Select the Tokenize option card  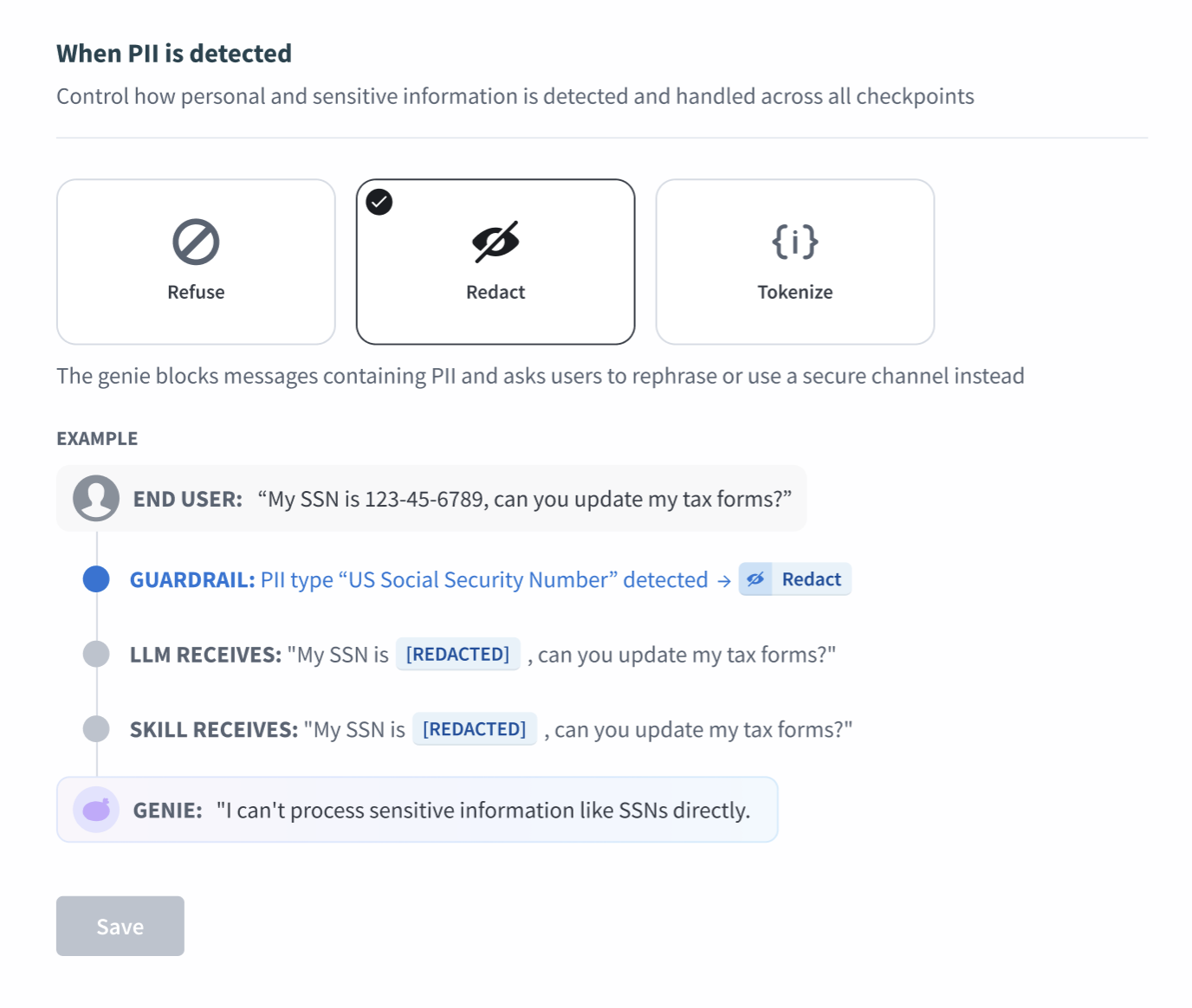tap(795, 262)
